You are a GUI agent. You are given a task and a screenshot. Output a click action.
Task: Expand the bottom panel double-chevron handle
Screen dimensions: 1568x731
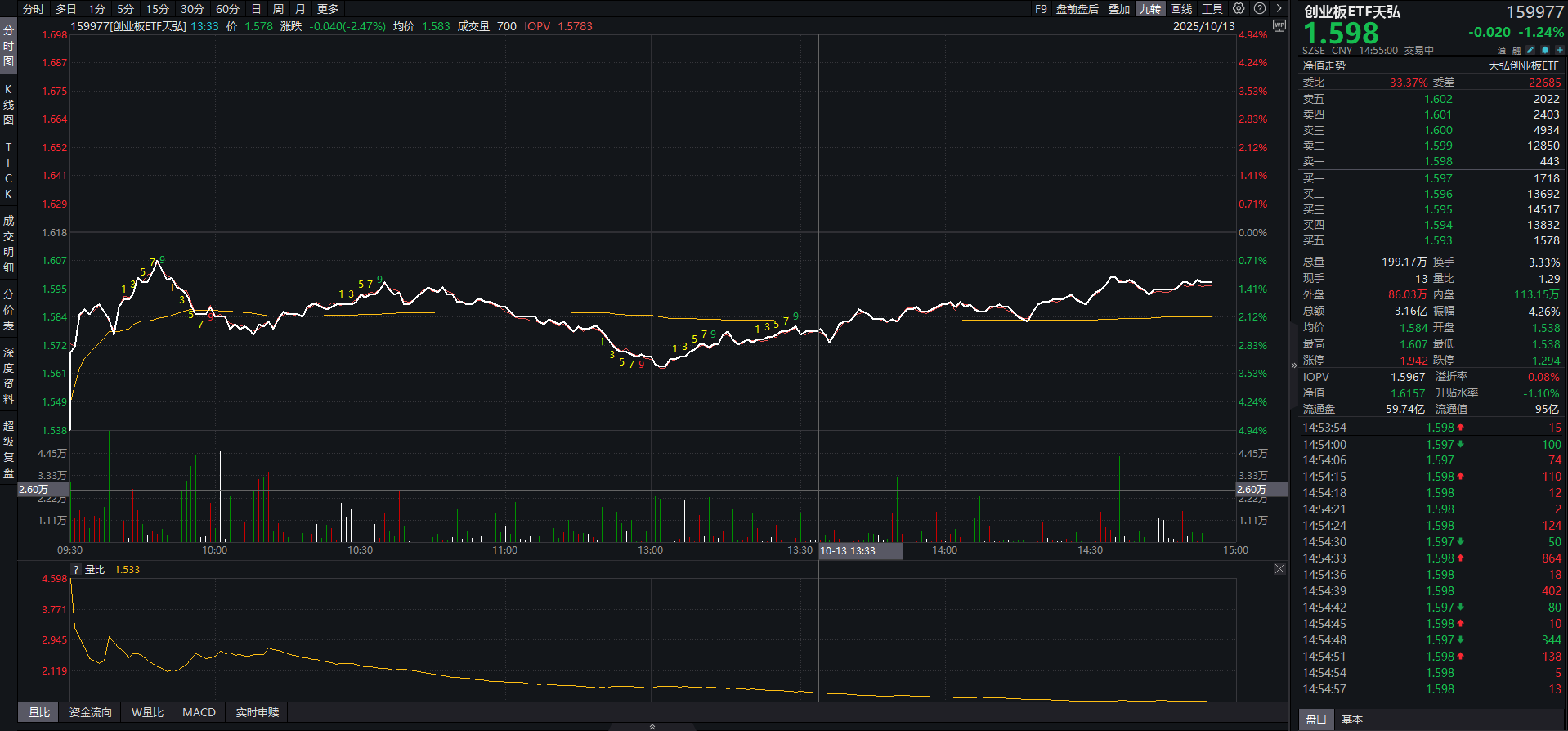[652, 726]
